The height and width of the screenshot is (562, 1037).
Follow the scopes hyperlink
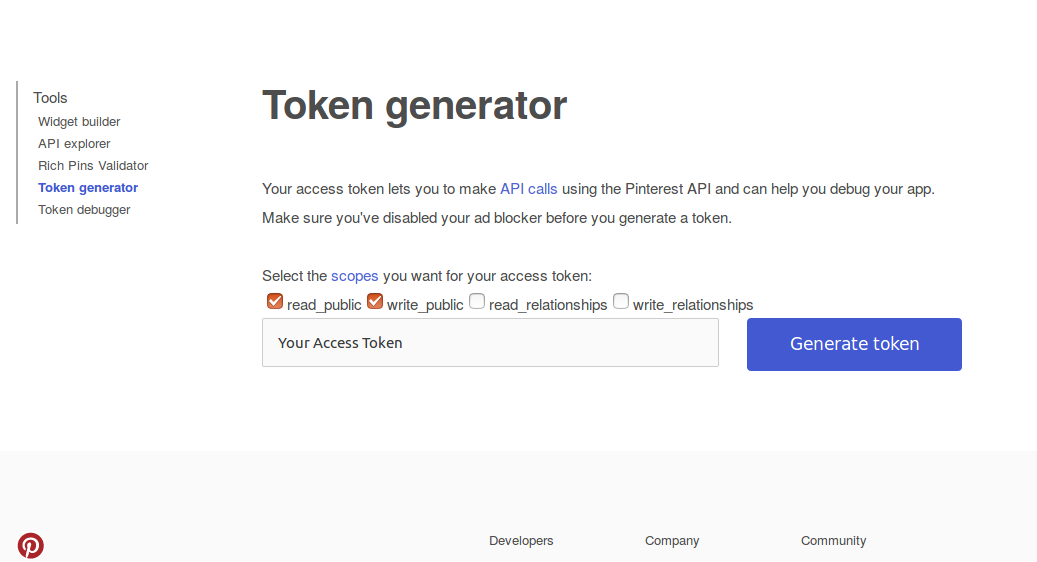[x=354, y=276]
